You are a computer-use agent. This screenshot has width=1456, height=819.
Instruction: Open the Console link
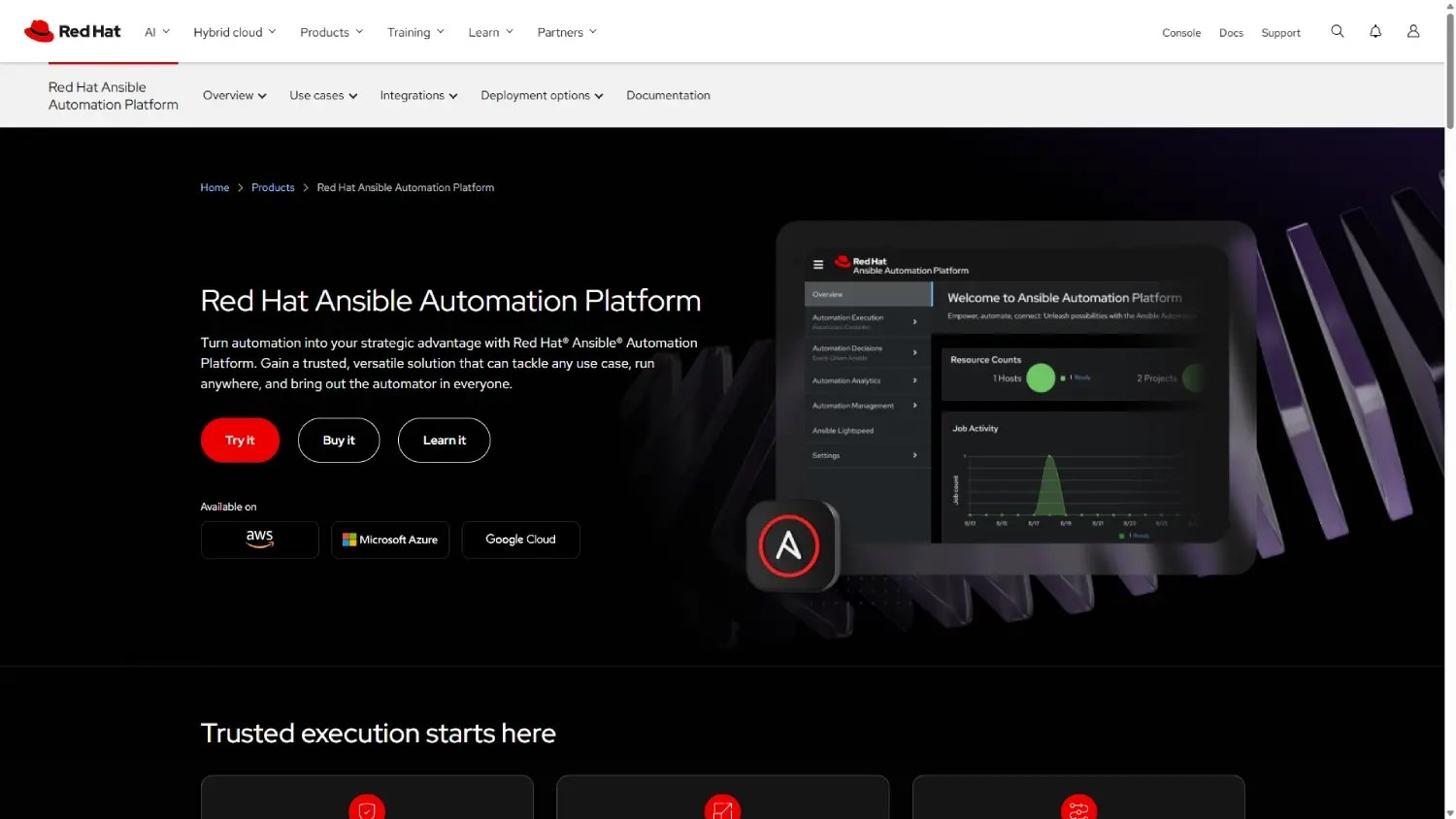1181,33
